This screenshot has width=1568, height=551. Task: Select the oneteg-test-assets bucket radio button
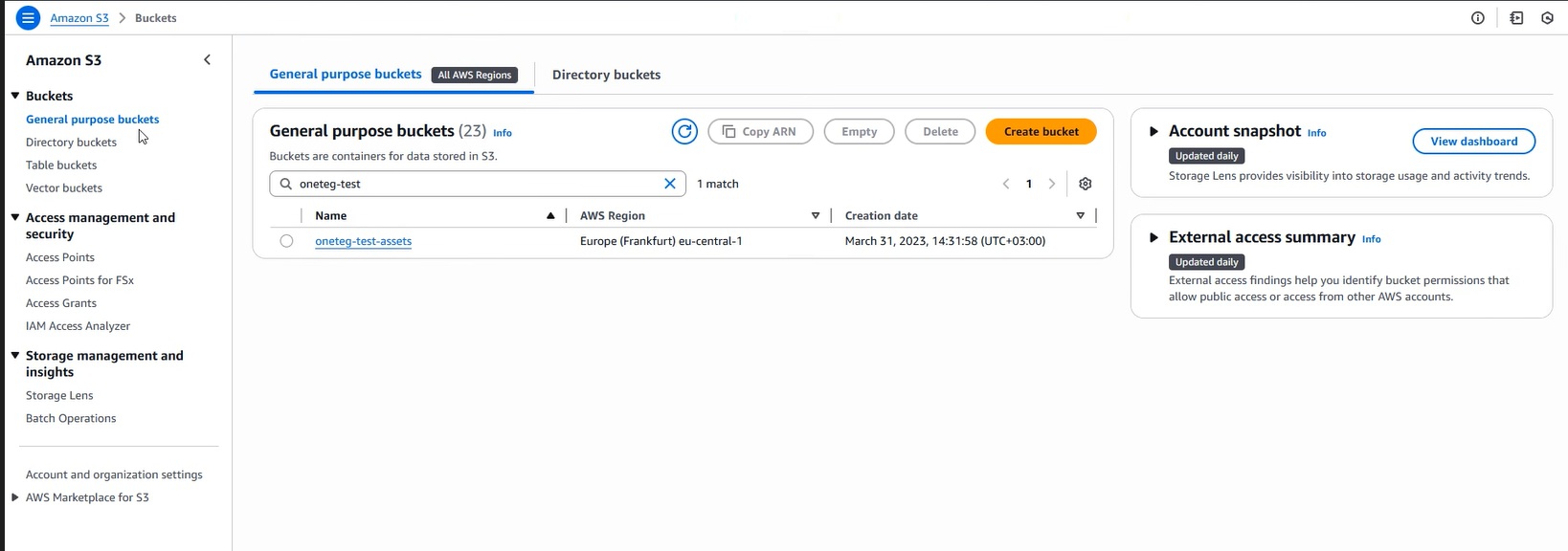pos(286,241)
